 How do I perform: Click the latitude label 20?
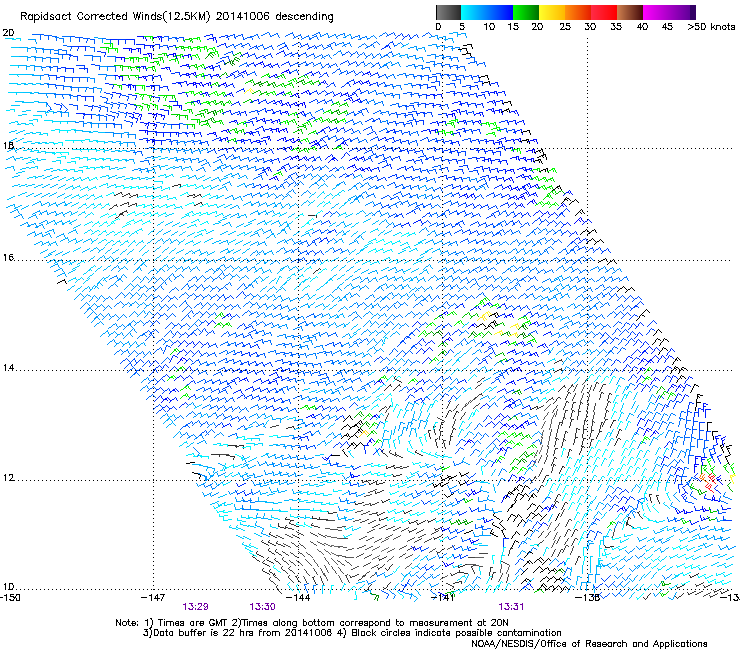8,33
